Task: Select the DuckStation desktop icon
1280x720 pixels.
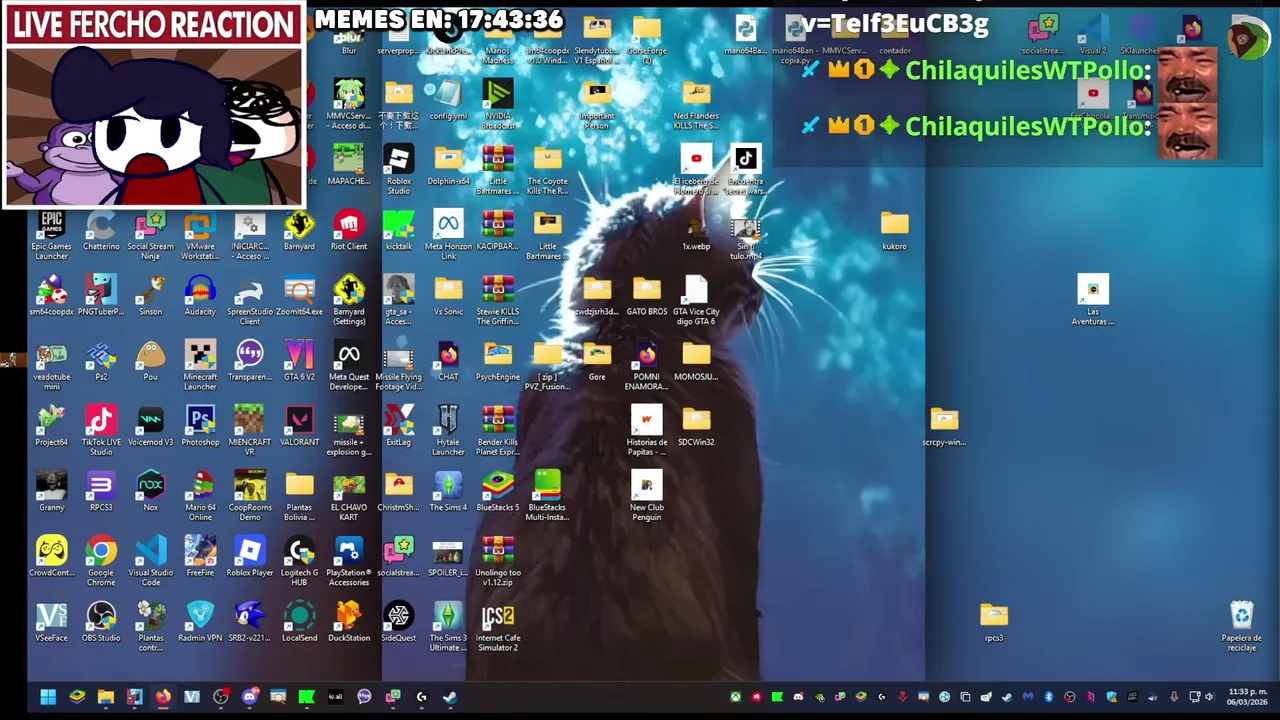Action: pos(349,622)
